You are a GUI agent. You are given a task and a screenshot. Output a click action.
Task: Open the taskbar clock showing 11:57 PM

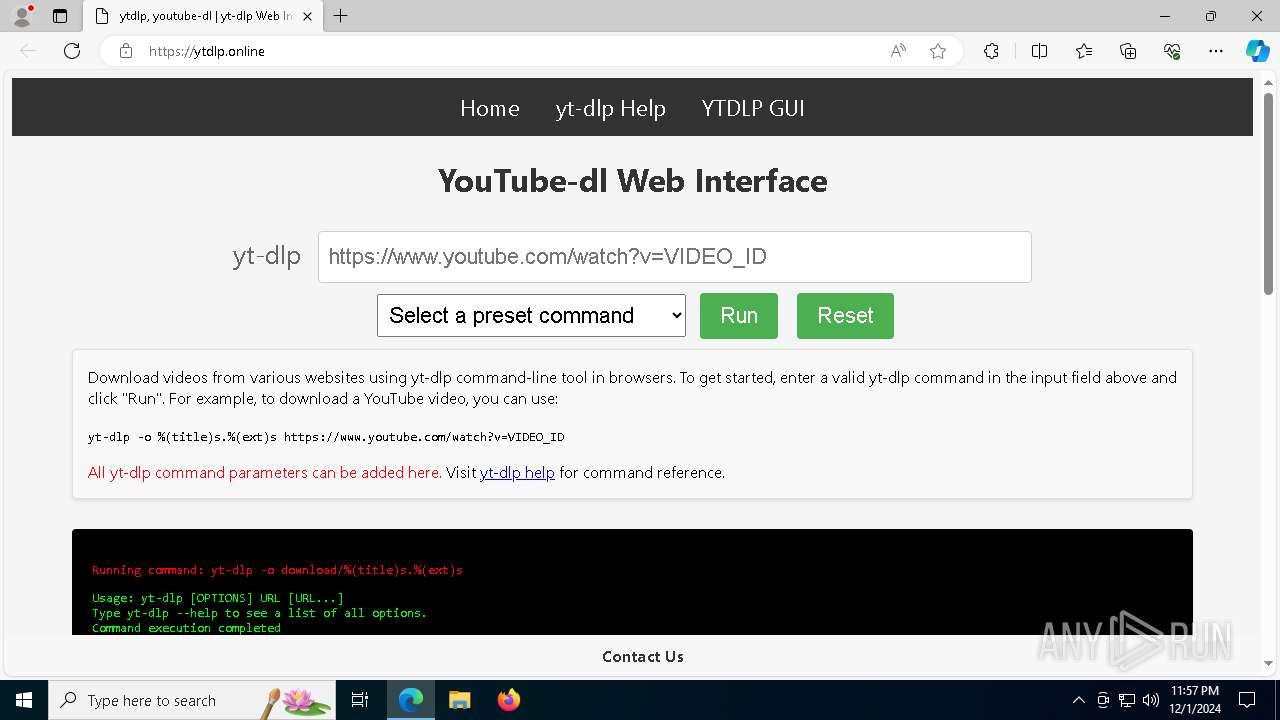pos(1195,700)
